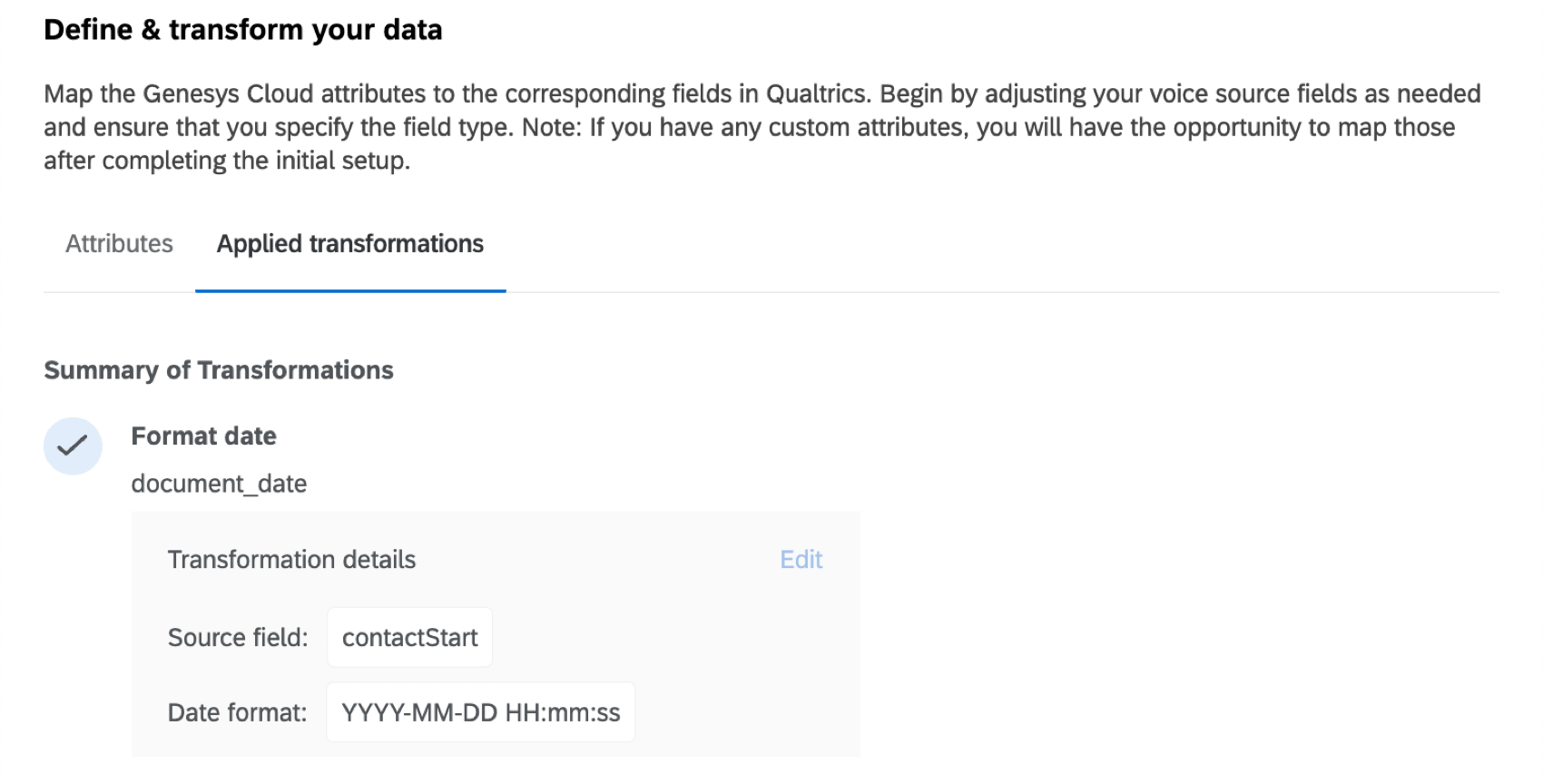The width and height of the screenshot is (1543, 784).
Task: Select the Applied transformations tab
Action: pos(349,244)
